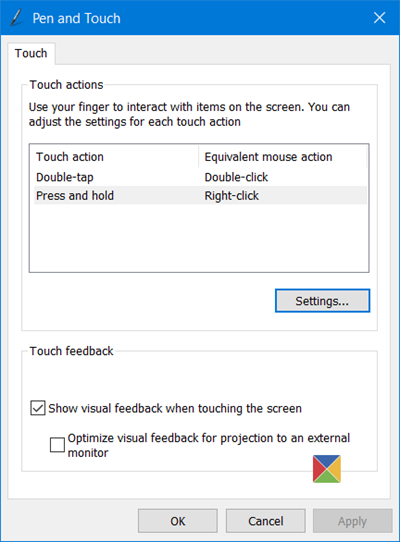Select the Press and hold row
Image resolution: width=400 pixels, height=542 pixels.
[200, 195]
